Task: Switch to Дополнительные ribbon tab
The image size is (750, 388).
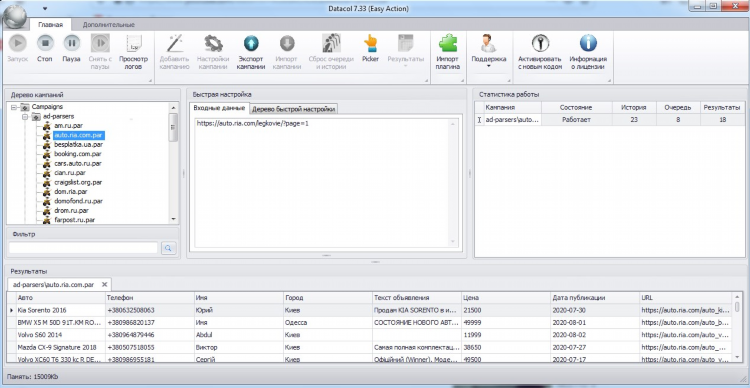Action: click(x=109, y=24)
